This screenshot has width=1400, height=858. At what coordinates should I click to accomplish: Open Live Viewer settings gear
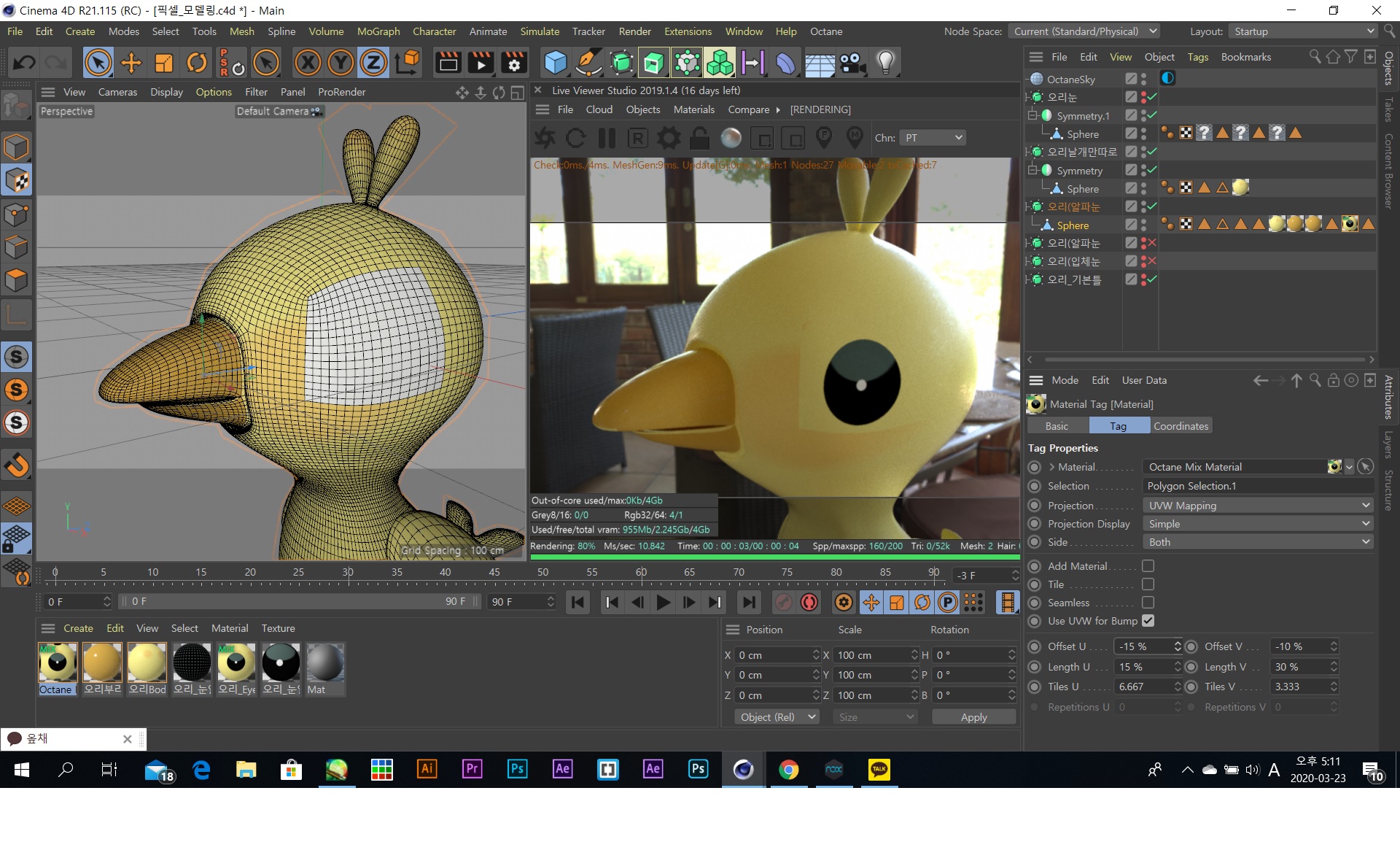point(669,138)
